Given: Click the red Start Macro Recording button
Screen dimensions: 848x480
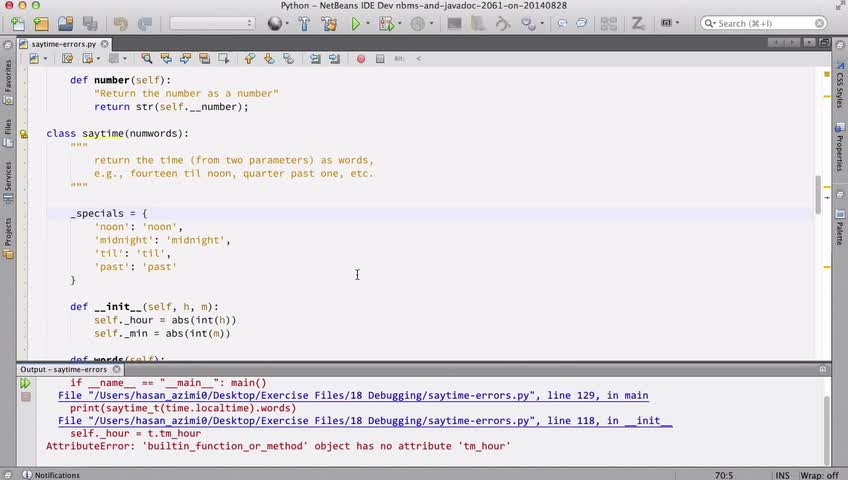Looking at the screenshot, I should [361, 58].
